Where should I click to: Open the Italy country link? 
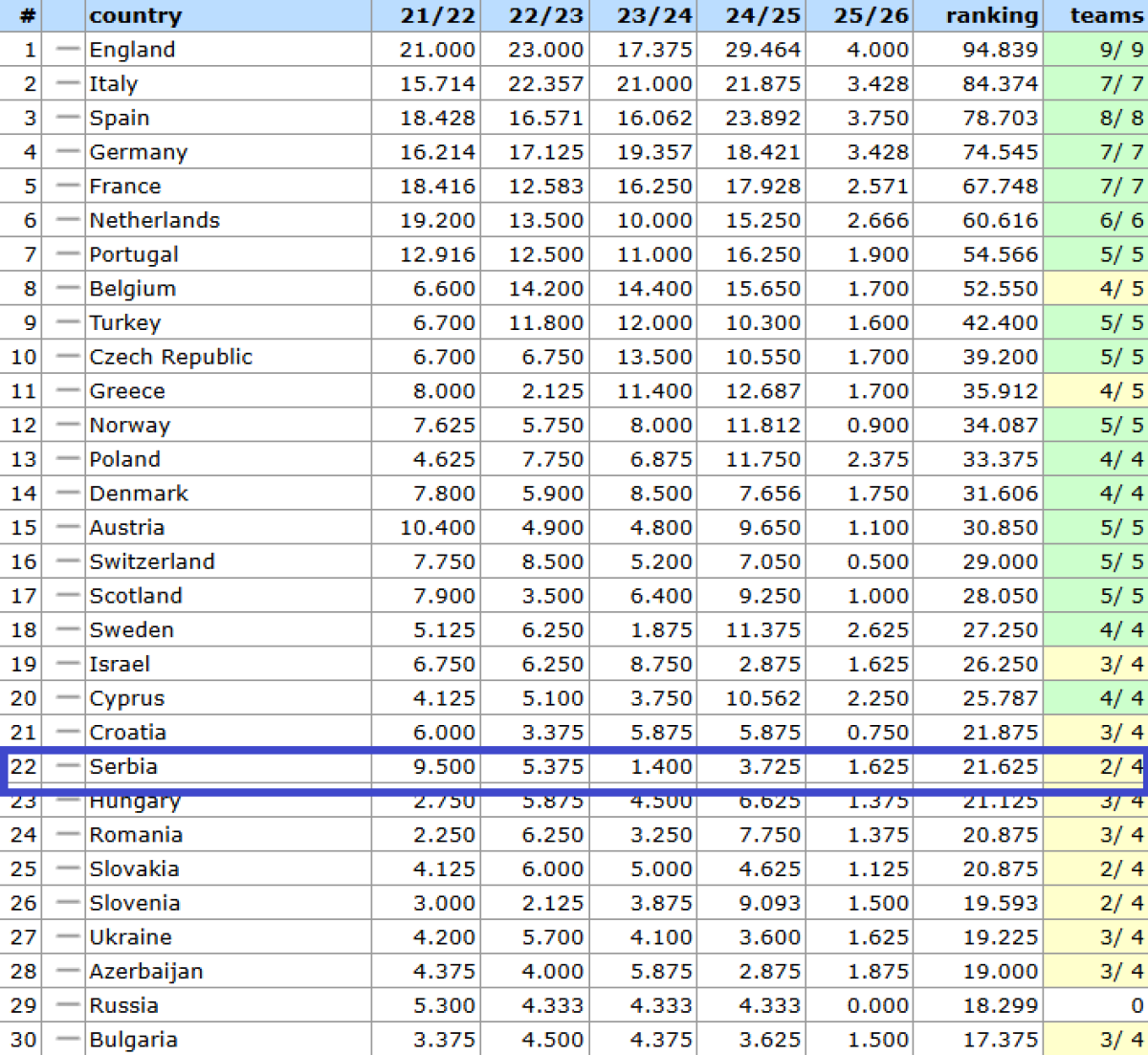(x=114, y=84)
